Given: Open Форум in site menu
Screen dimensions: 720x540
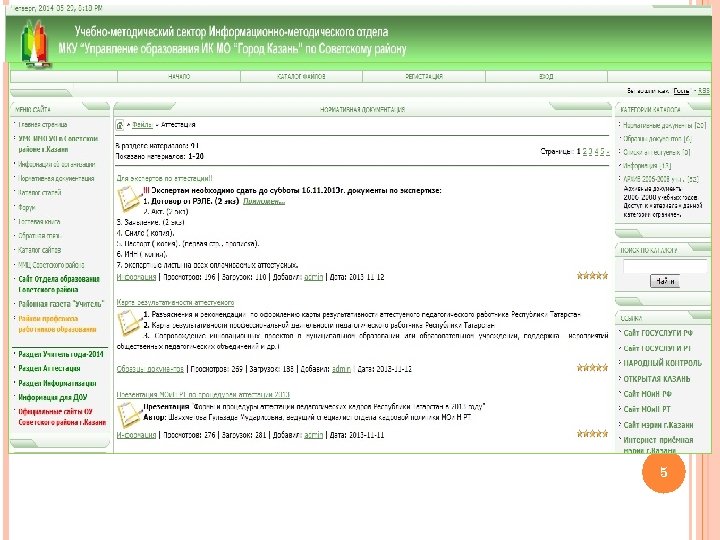Looking at the screenshot, I should point(27,208).
